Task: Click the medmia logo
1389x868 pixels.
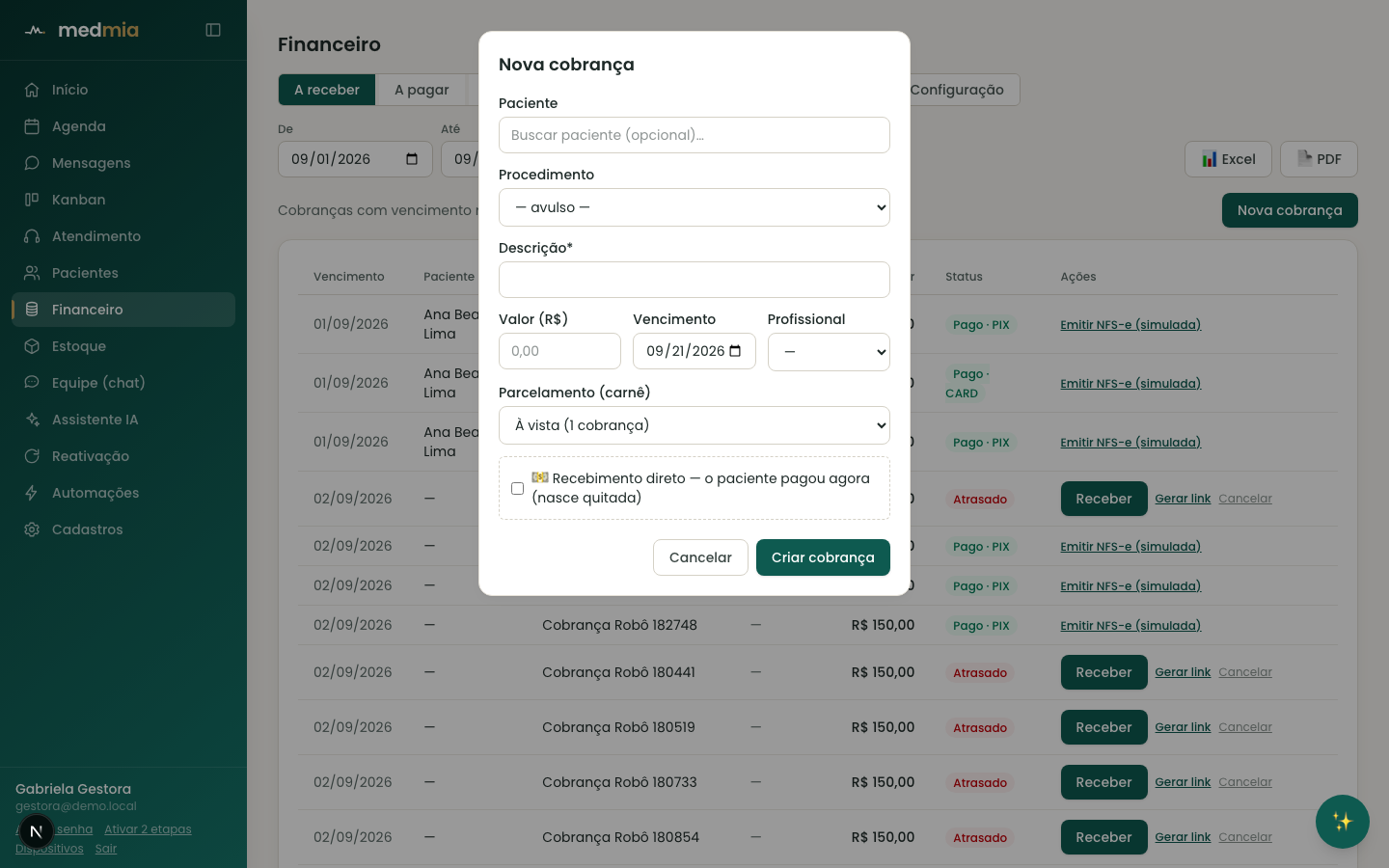Action: [82, 30]
